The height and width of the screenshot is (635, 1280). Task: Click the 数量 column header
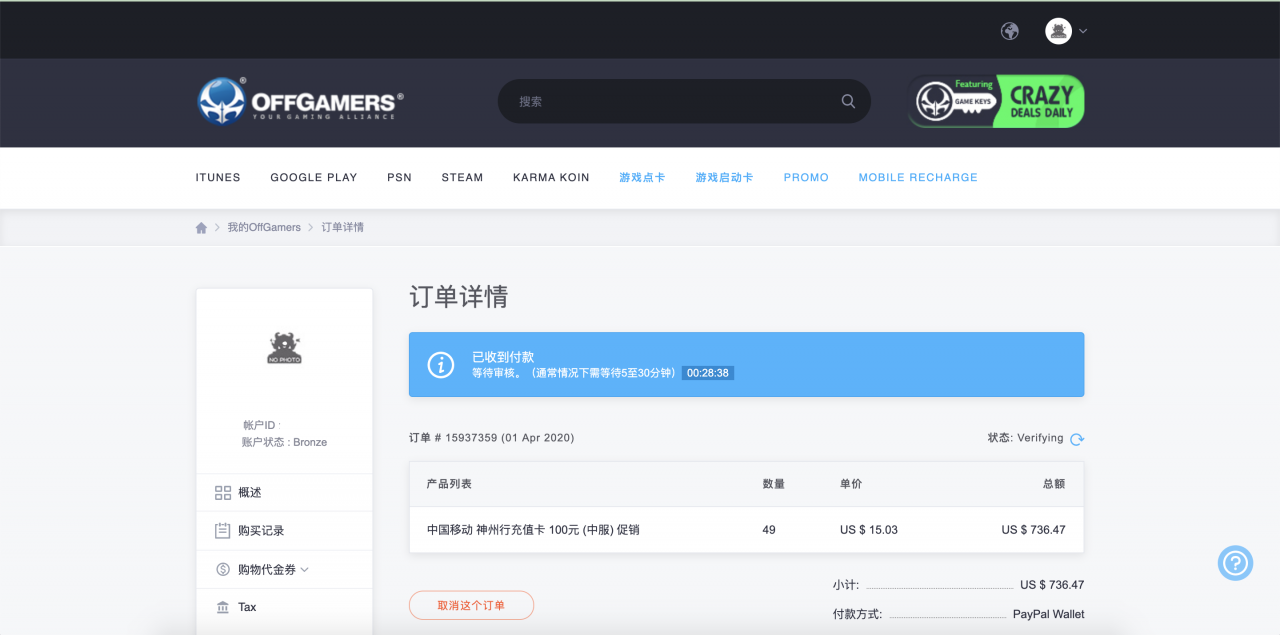(774, 484)
